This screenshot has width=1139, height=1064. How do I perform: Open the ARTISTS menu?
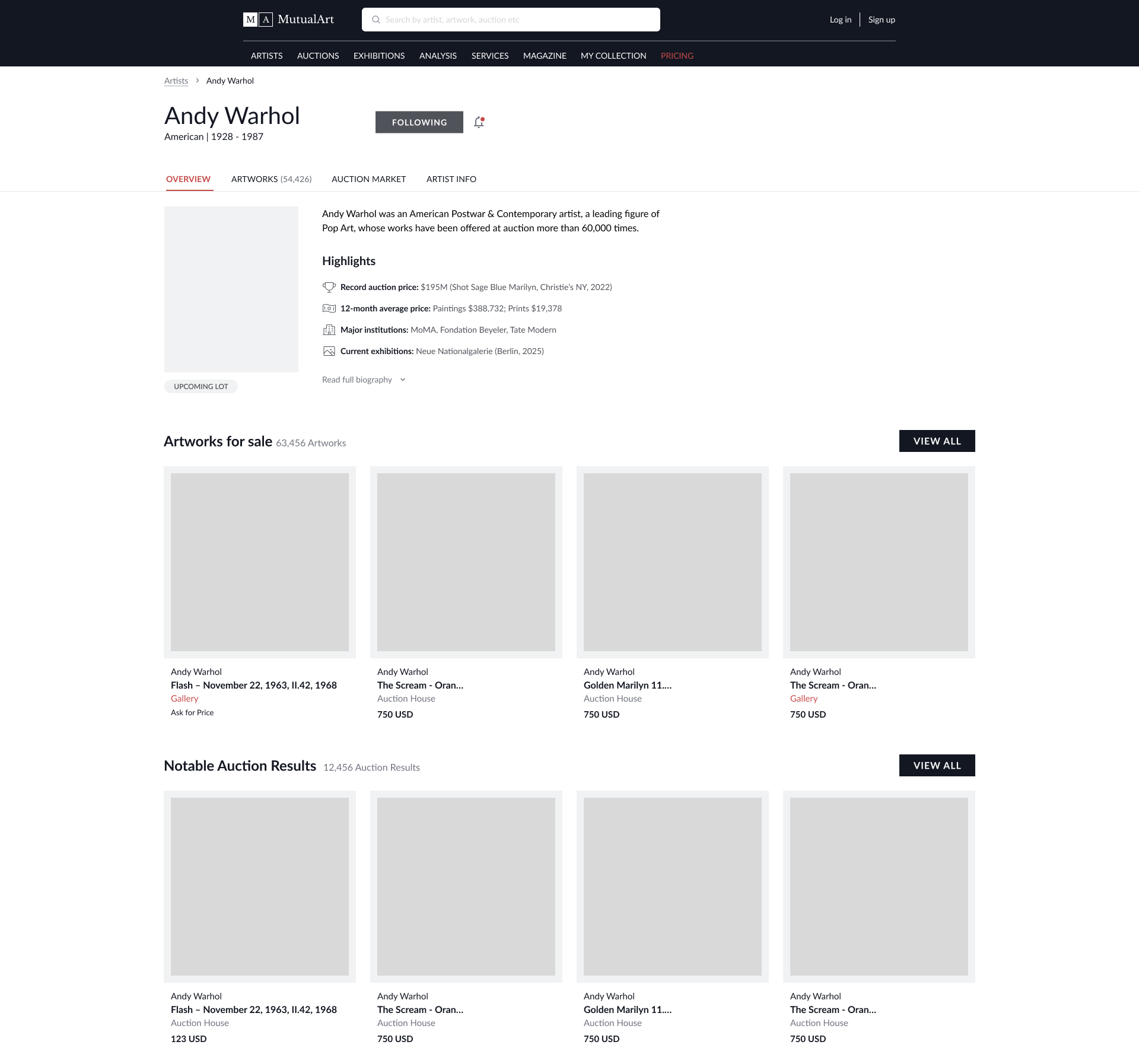[267, 56]
